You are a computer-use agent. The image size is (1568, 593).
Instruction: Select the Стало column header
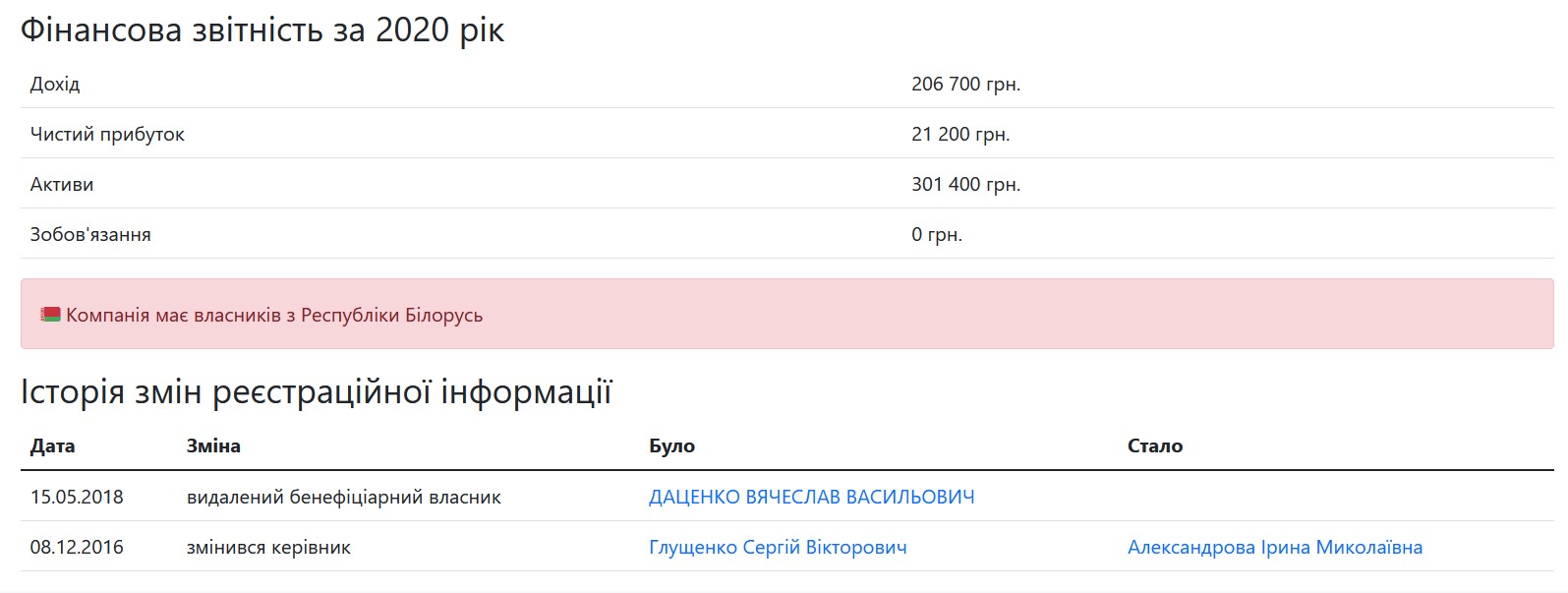point(1151,445)
